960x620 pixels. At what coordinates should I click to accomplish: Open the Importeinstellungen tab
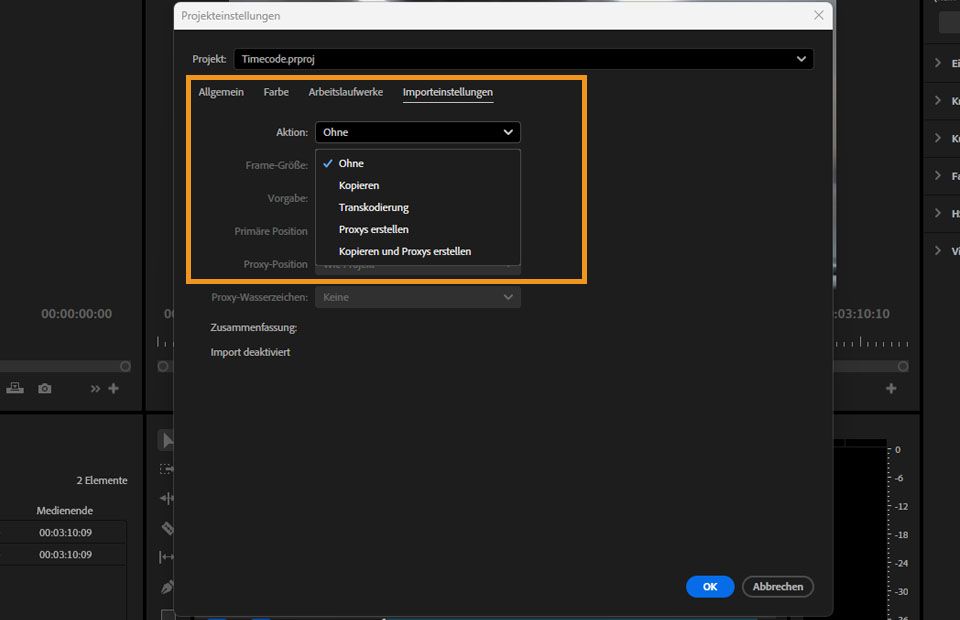pyautogui.click(x=448, y=92)
